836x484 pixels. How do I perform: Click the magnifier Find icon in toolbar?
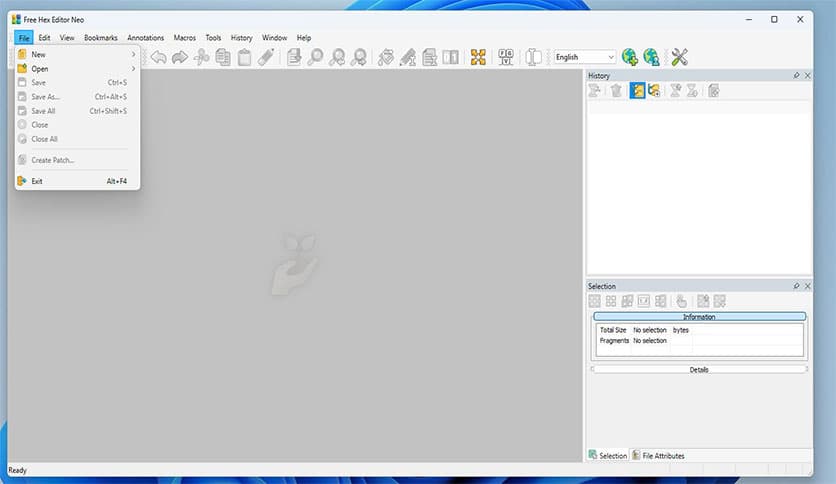tap(316, 57)
